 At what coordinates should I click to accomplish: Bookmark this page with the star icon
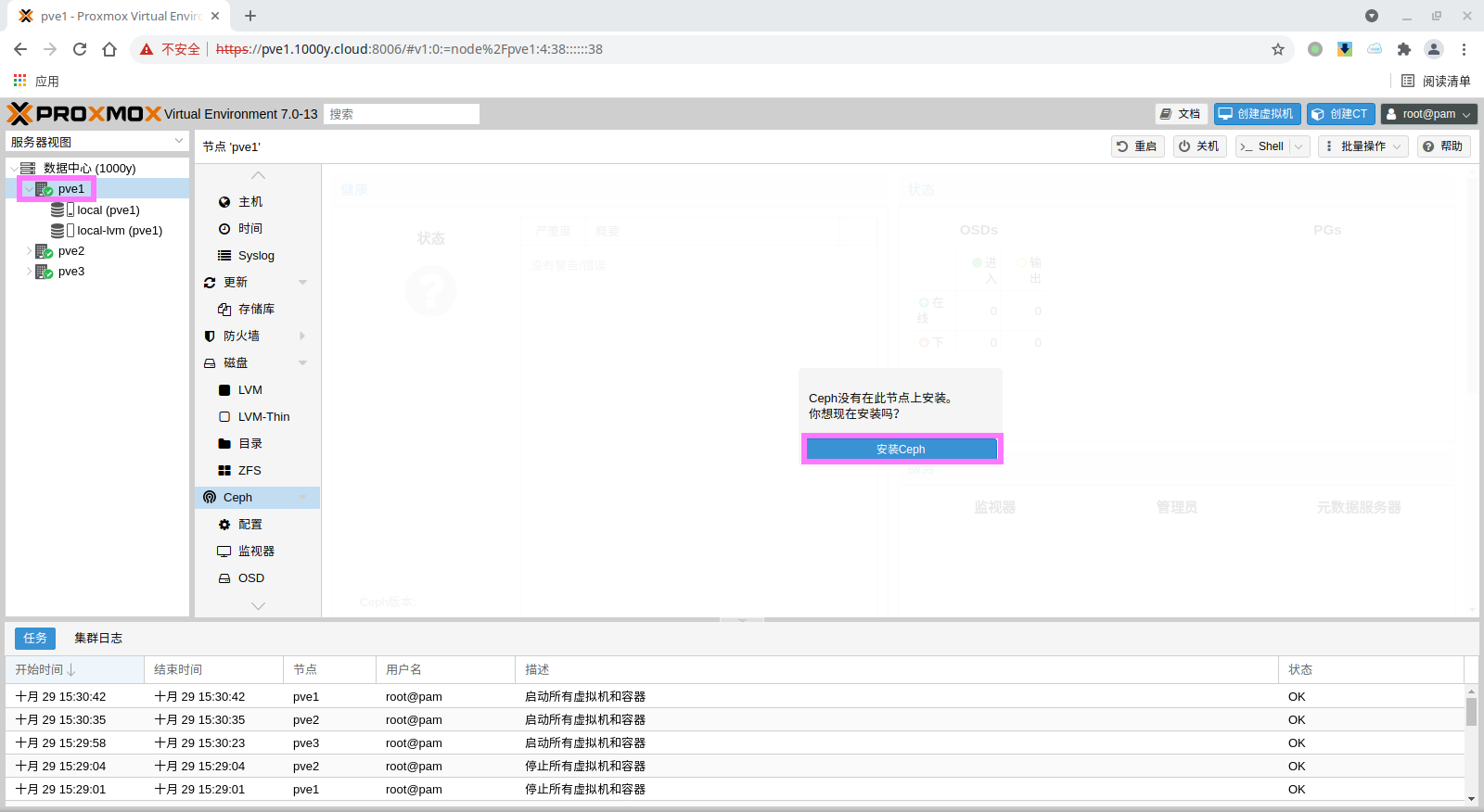(x=1278, y=49)
